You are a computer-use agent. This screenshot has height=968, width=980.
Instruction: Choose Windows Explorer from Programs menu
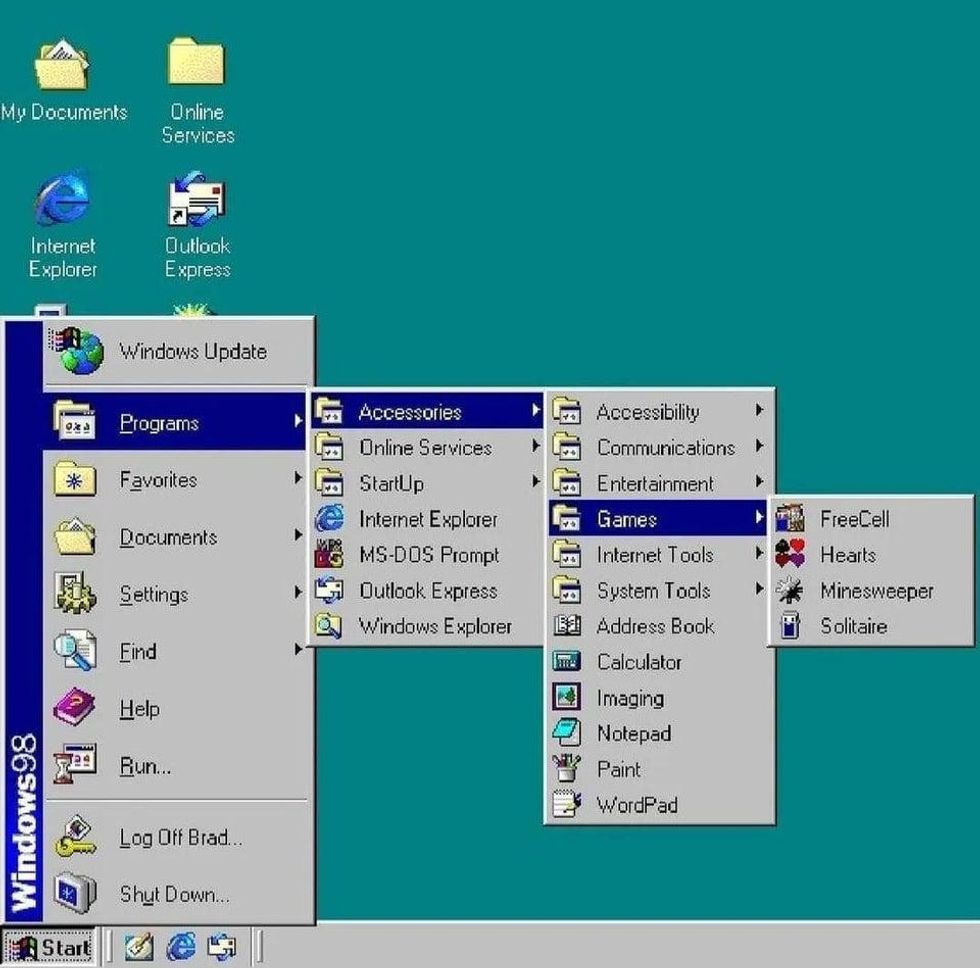tap(434, 627)
